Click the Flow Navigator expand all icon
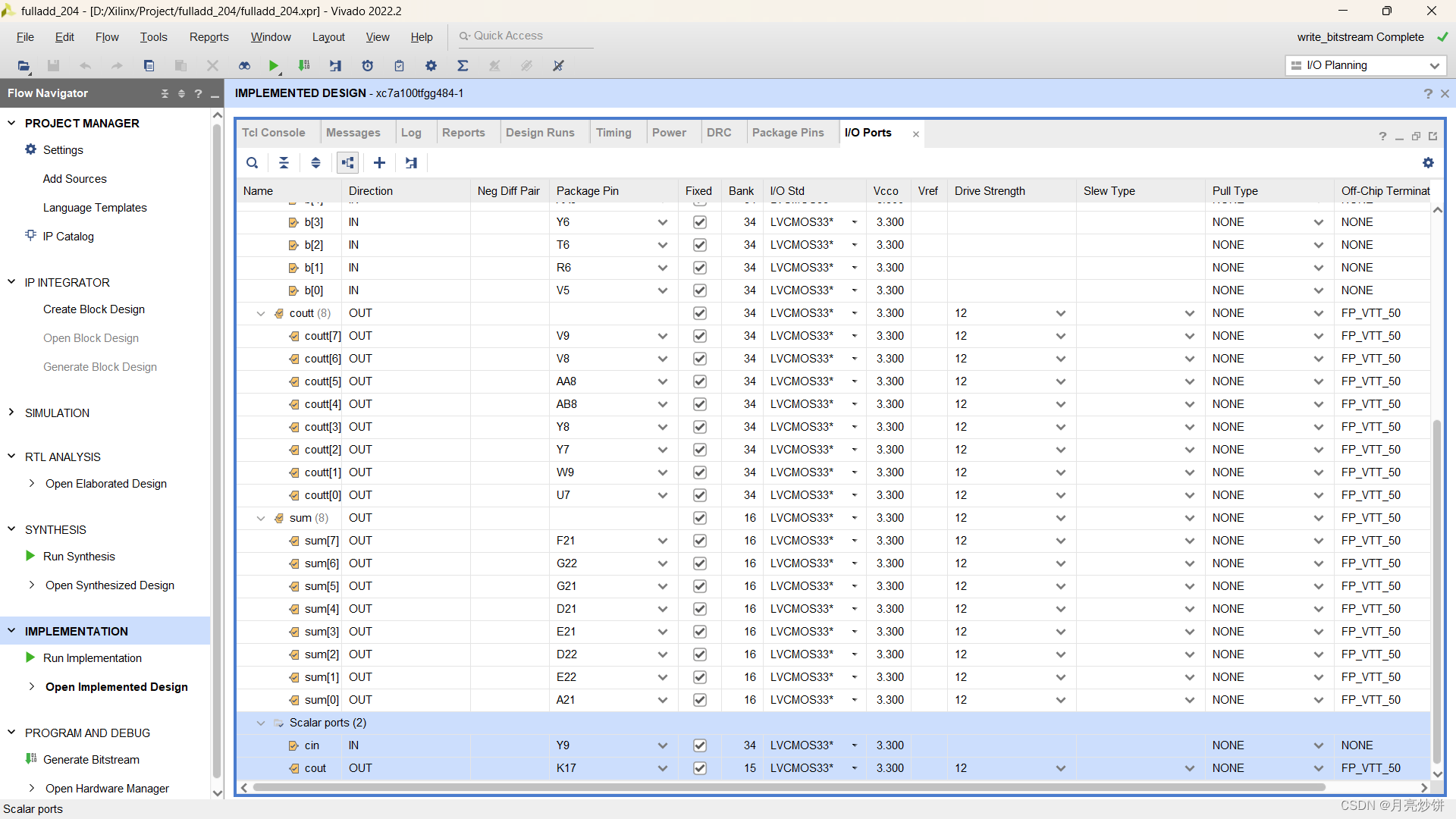 (x=181, y=93)
